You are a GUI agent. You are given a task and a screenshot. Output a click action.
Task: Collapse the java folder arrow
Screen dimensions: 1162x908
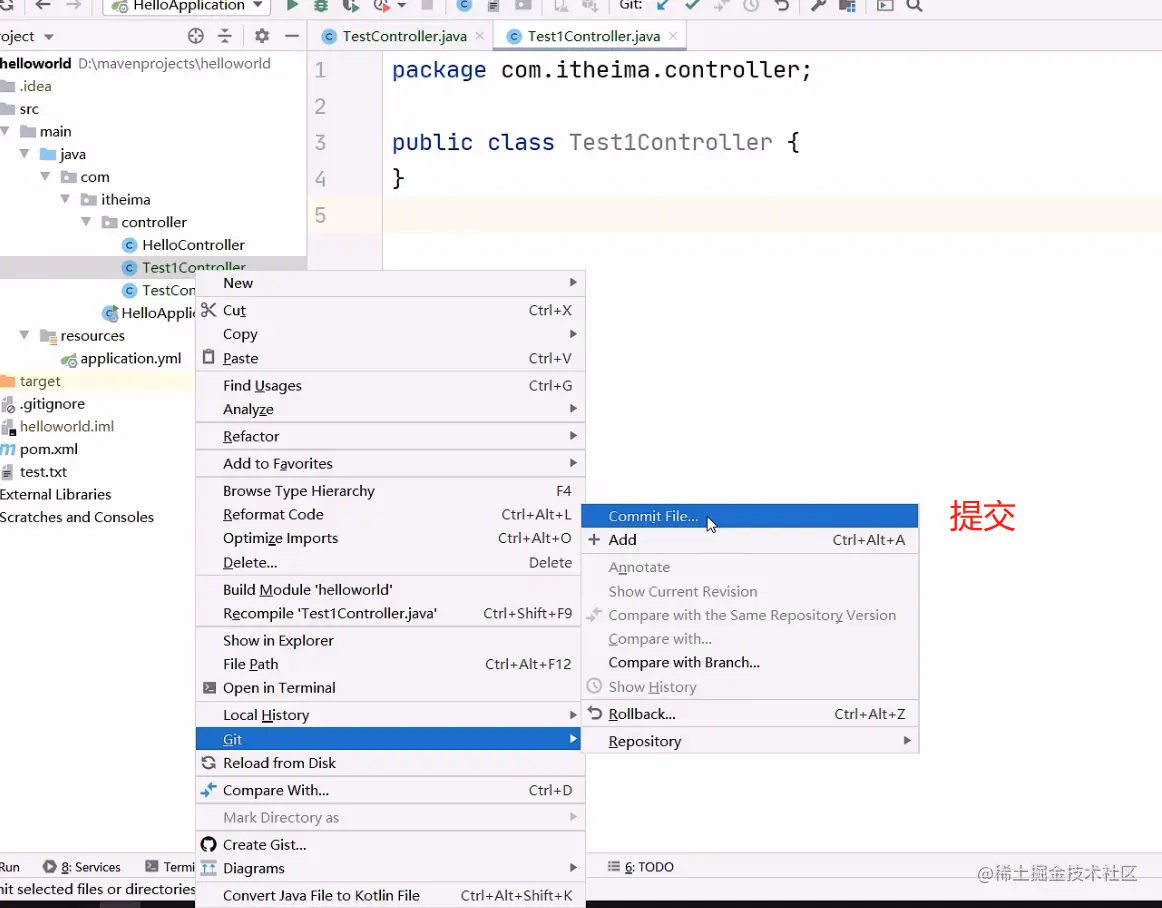coord(25,153)
